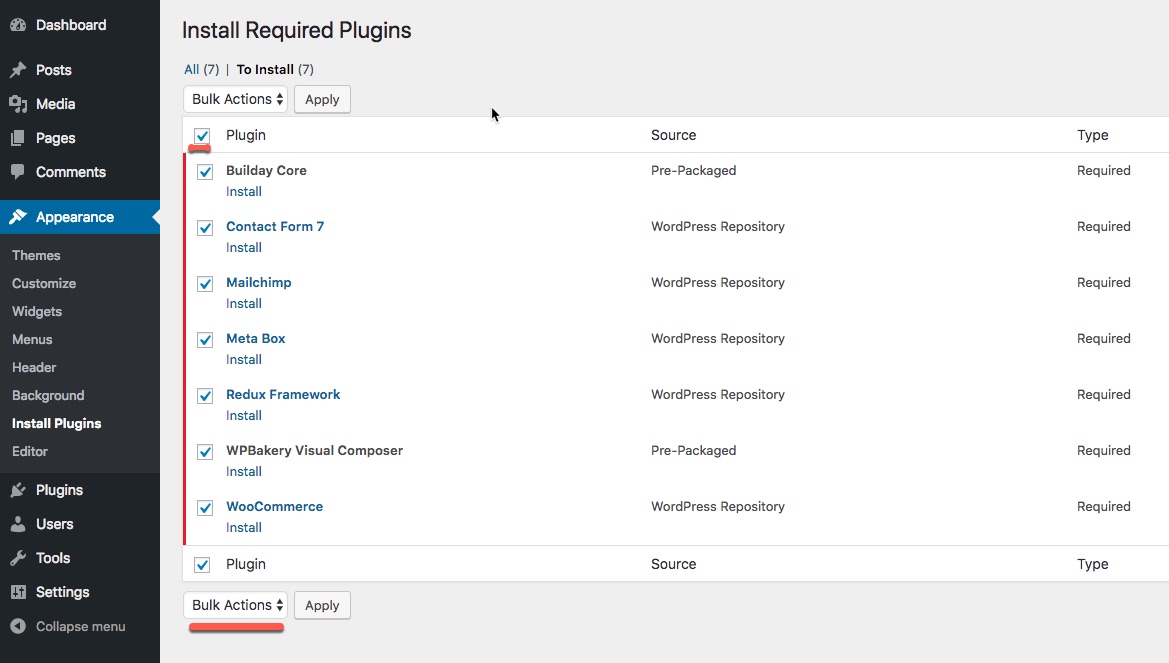Click Collapse menu label
The height and width of the screenshot is (663, 1169).
[81, 626]
